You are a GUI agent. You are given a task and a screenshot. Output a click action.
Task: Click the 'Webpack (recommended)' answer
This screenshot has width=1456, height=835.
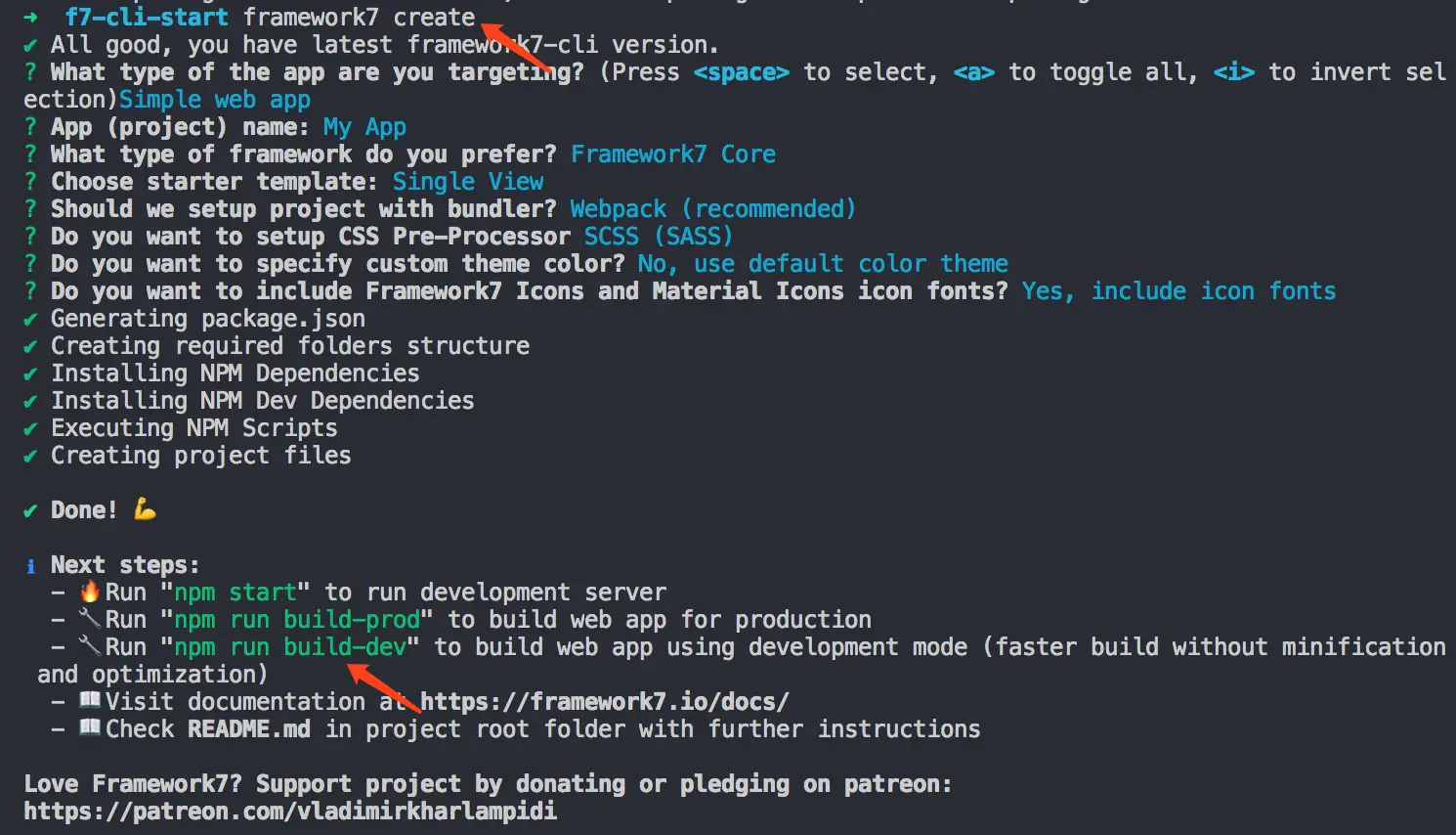click(x=712, y=209)
